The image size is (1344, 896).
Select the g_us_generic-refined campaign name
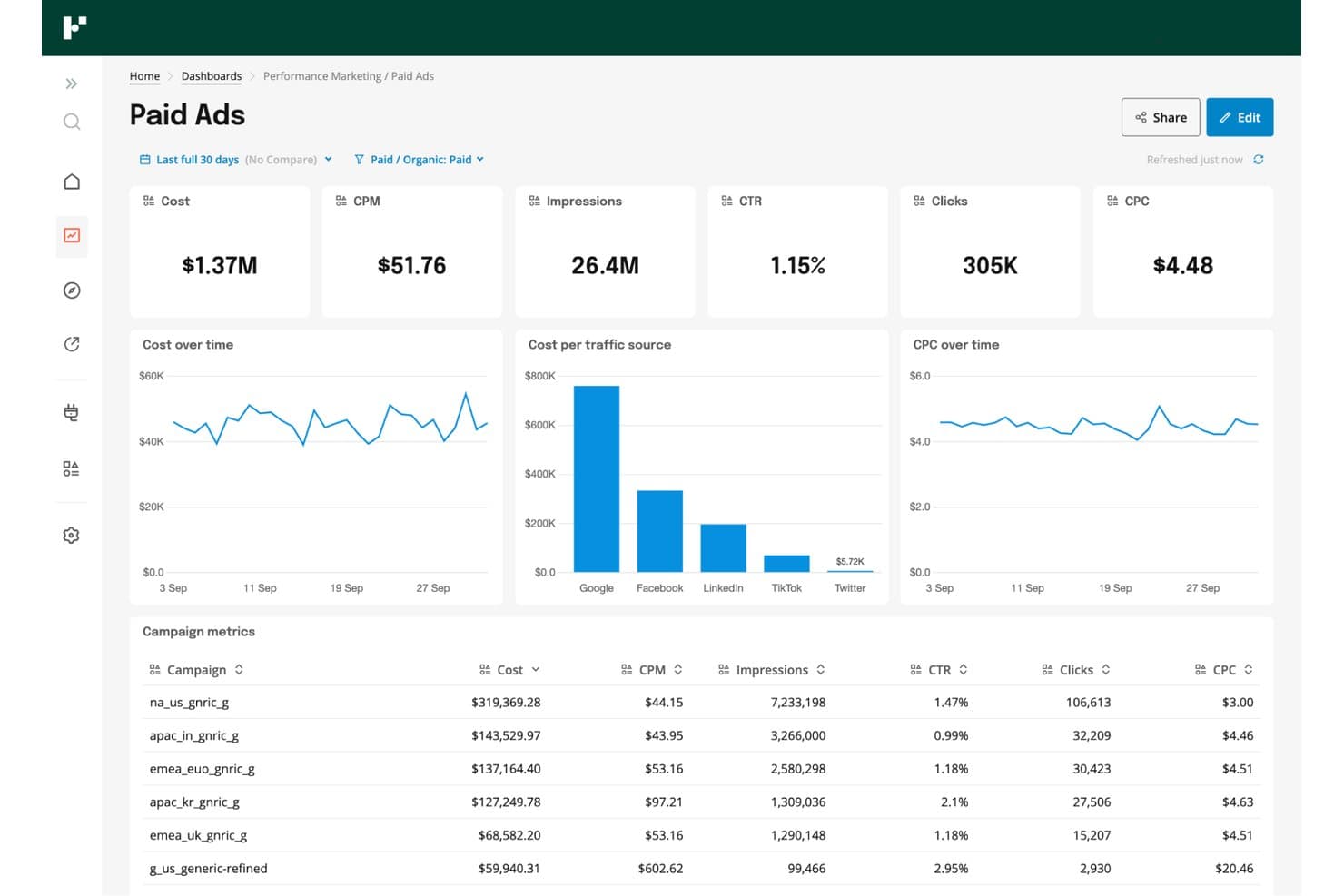click(x=209, y=869)
